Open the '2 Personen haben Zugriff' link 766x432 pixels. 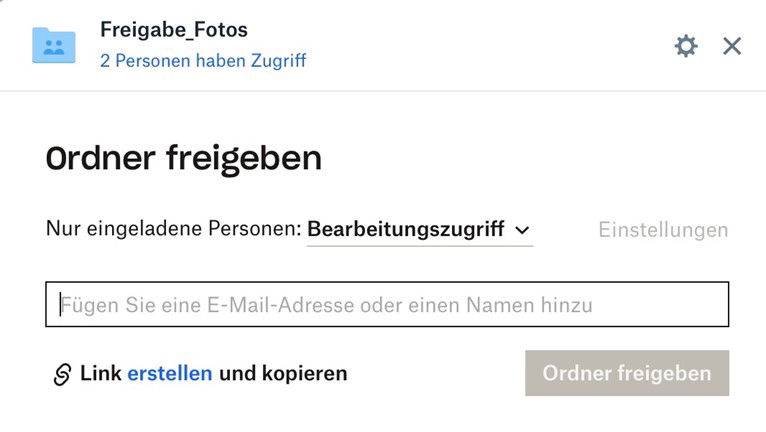point(203,61)
